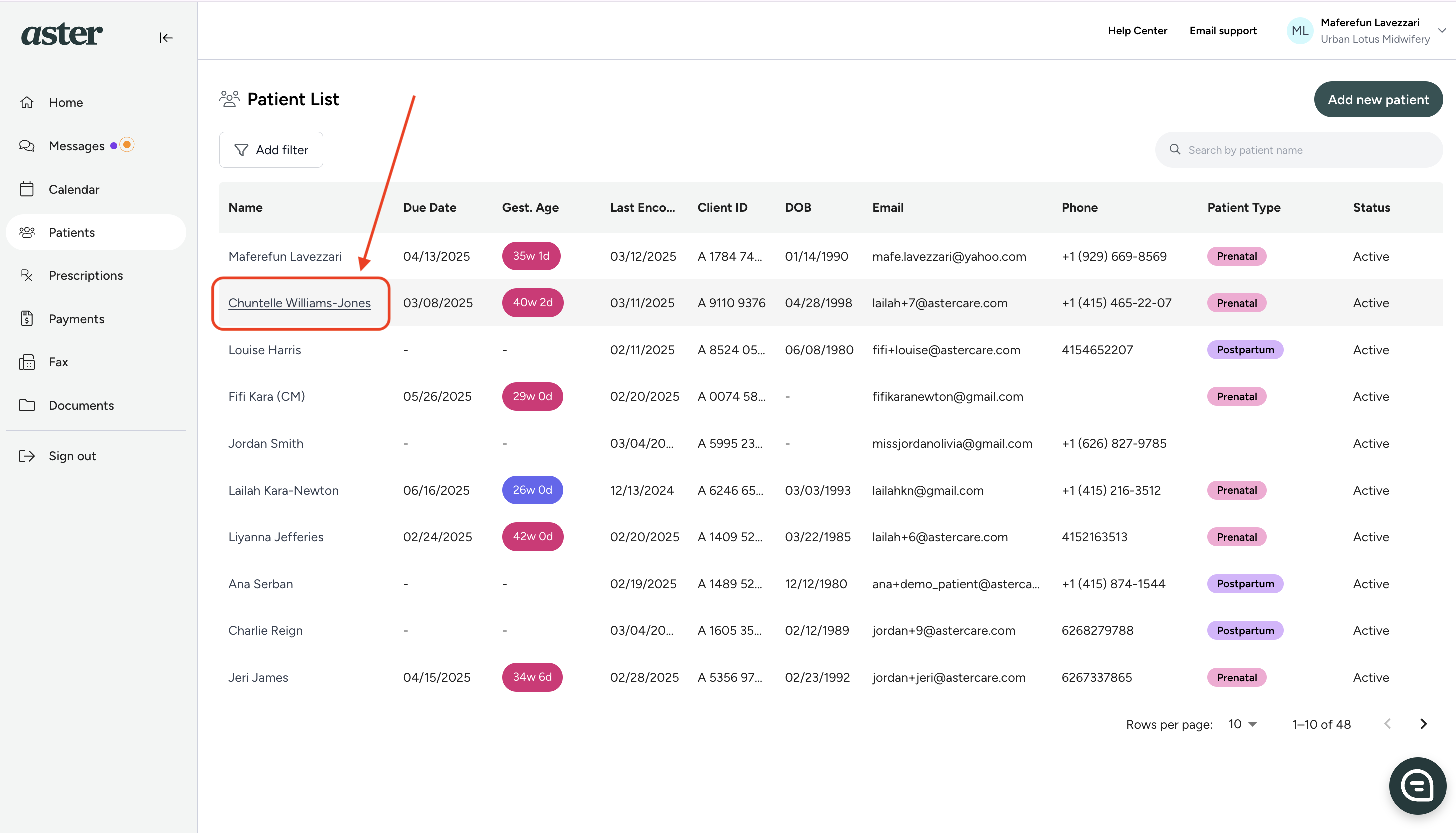The image size is (1456, 833).
Task: Click the Sign out arrow icon
Action: 27,456
